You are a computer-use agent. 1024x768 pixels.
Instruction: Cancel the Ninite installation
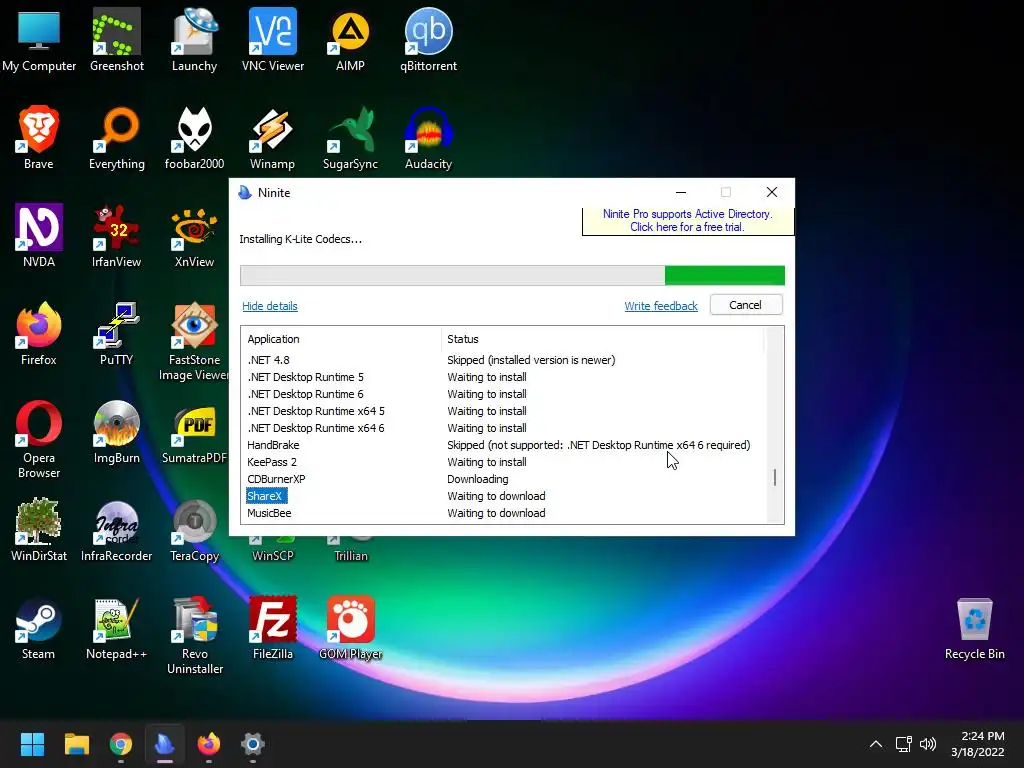pos(746,305)
